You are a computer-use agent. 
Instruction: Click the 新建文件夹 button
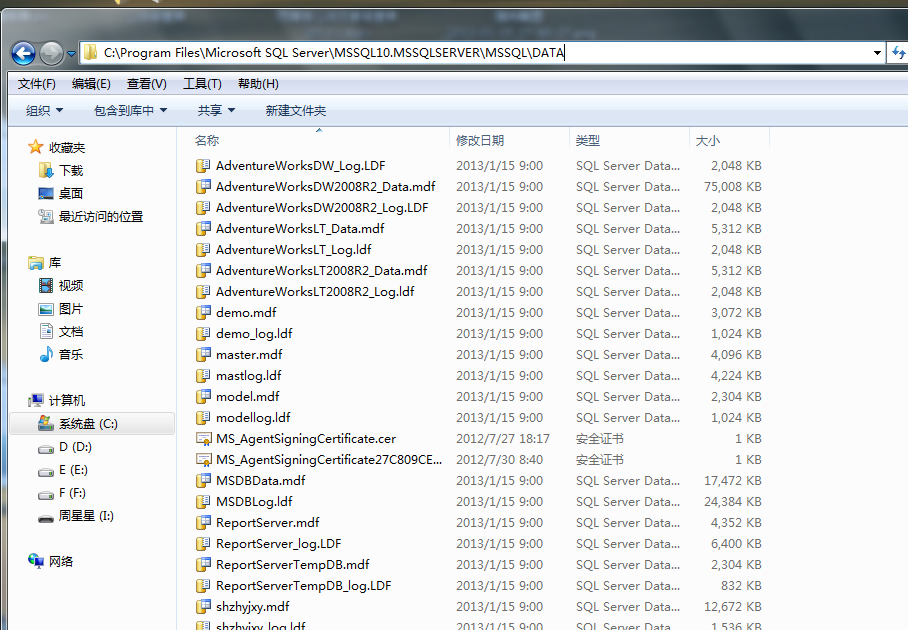295,111
